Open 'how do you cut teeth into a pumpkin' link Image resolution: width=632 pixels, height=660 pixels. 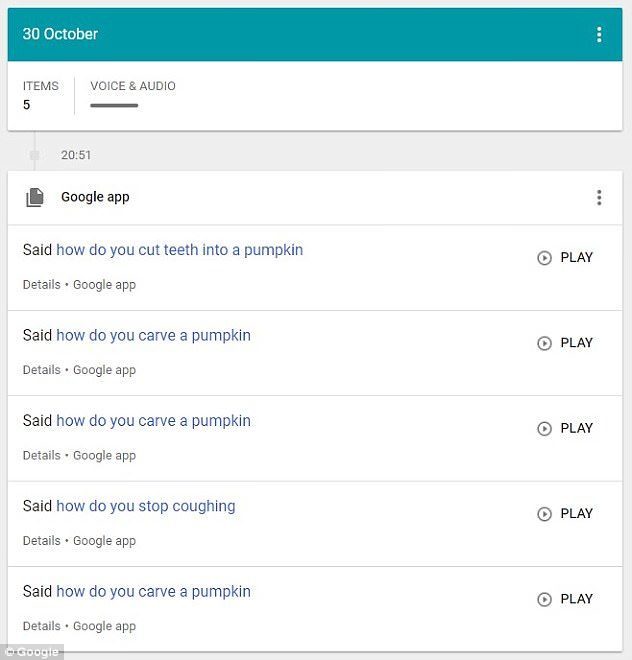point(180,250)
